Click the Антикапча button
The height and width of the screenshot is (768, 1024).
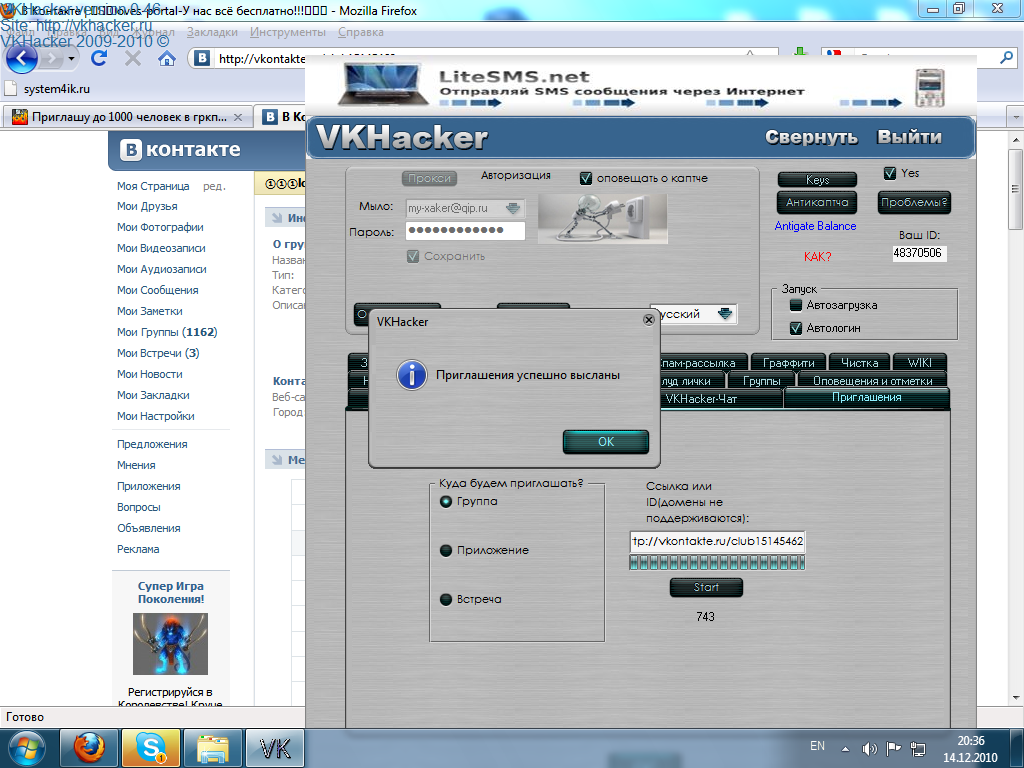817,202
